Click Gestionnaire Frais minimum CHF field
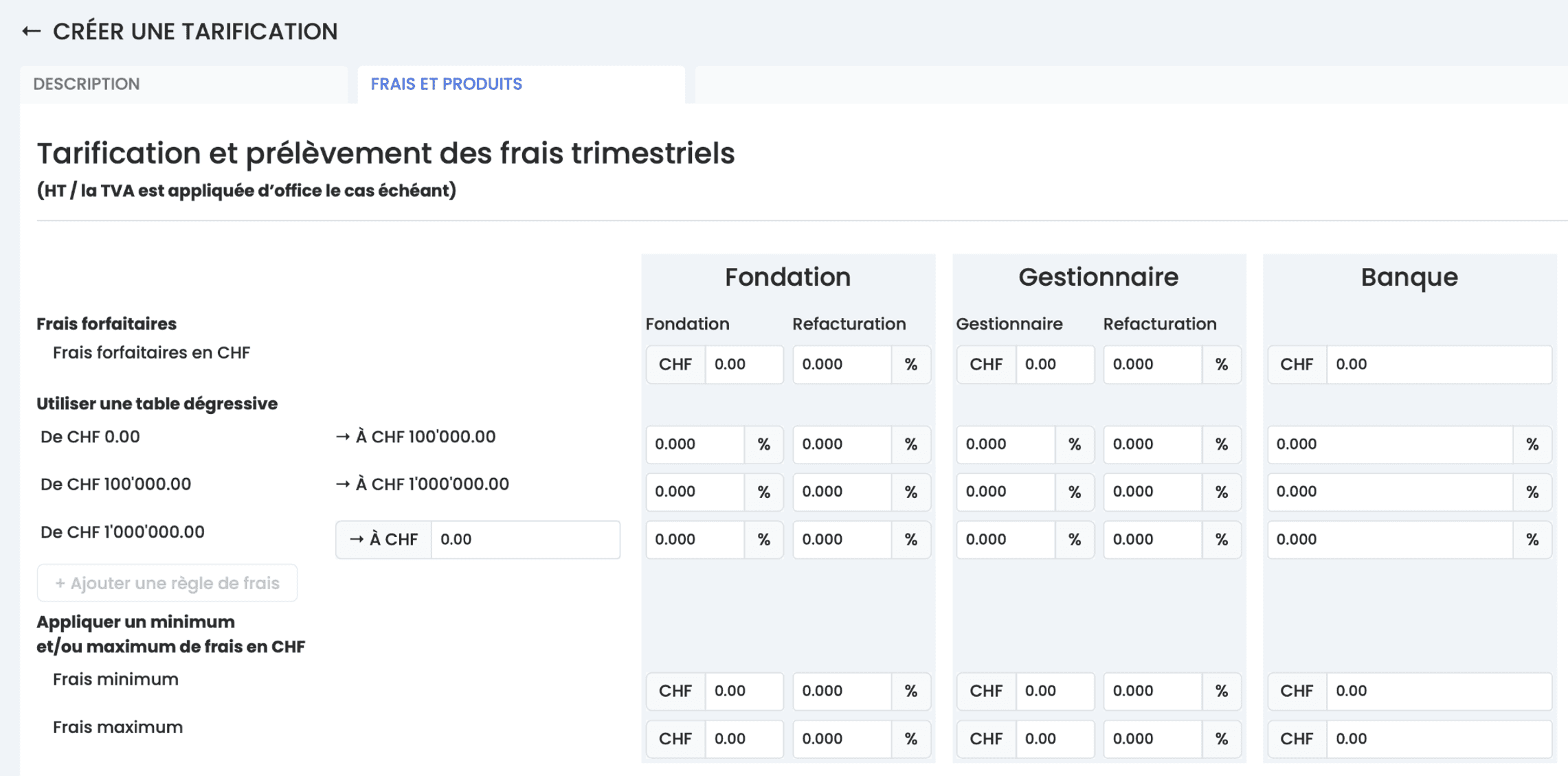The width and height of the screenshot is (1568, 776). click(1053, 691)
